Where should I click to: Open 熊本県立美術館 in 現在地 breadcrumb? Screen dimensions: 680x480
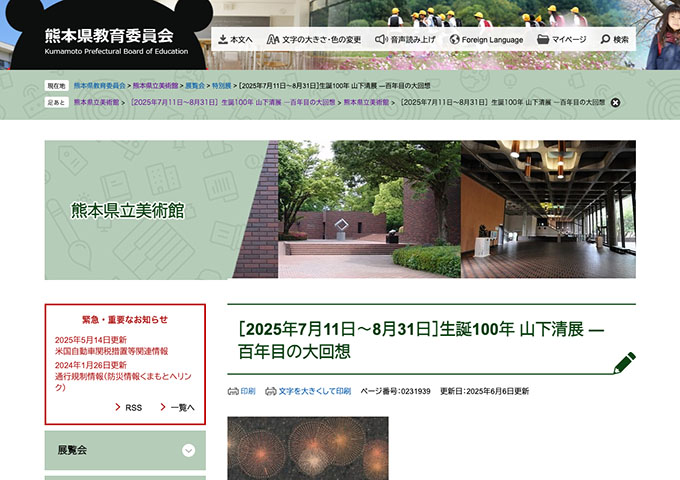coord(155,86)
